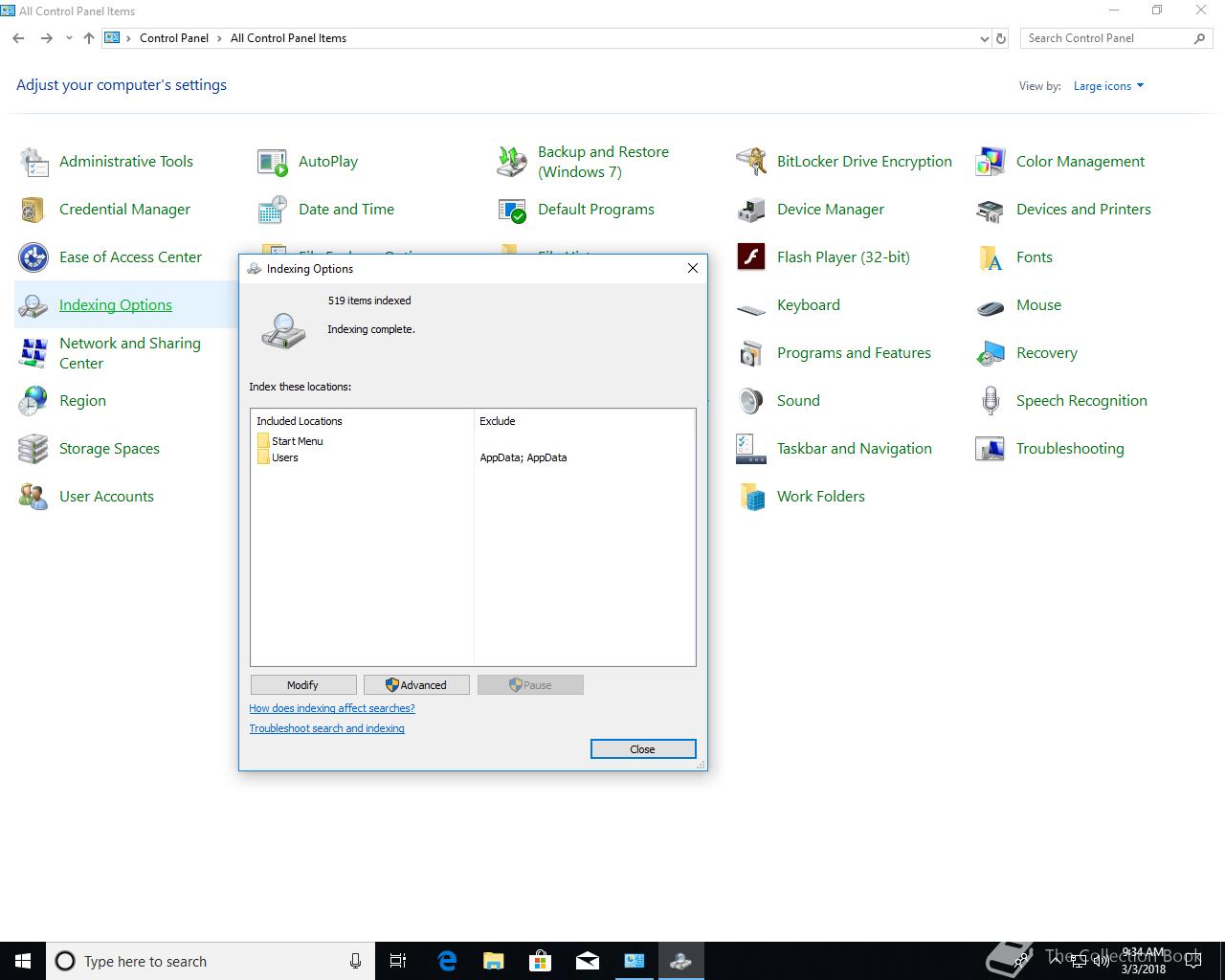Open the Flash Player (32-bit) icon
The image size is (1225, 980).
coord(751,257)
